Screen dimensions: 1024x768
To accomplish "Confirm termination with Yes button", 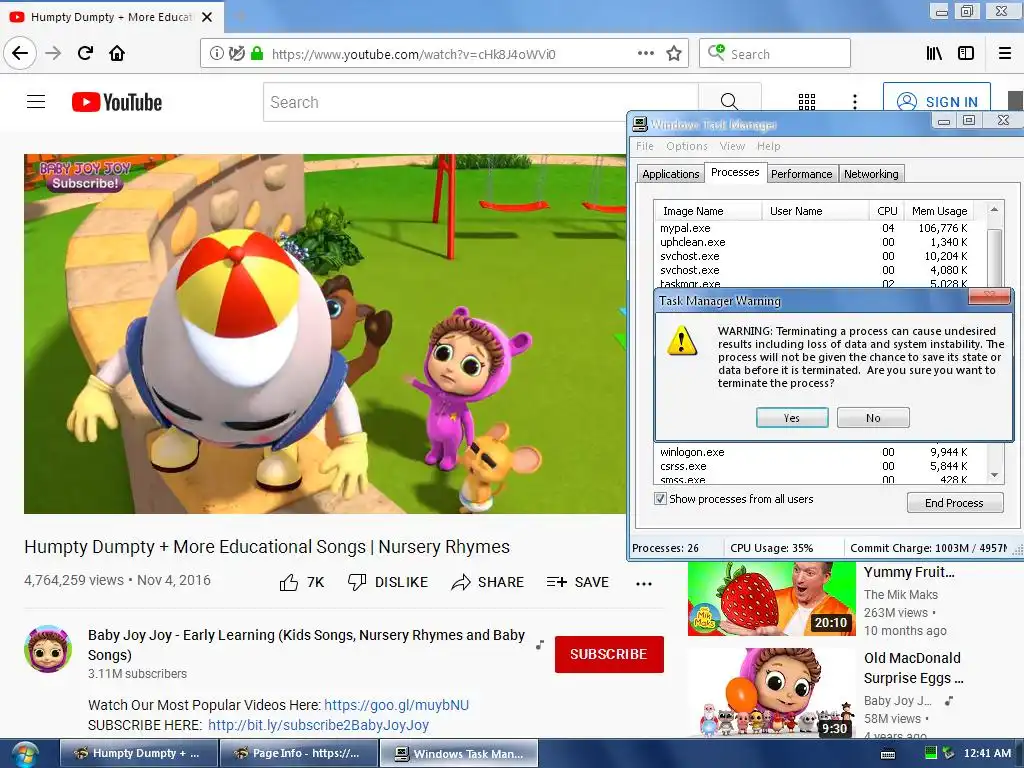I will pyautogui.click(x=792, y=418).
